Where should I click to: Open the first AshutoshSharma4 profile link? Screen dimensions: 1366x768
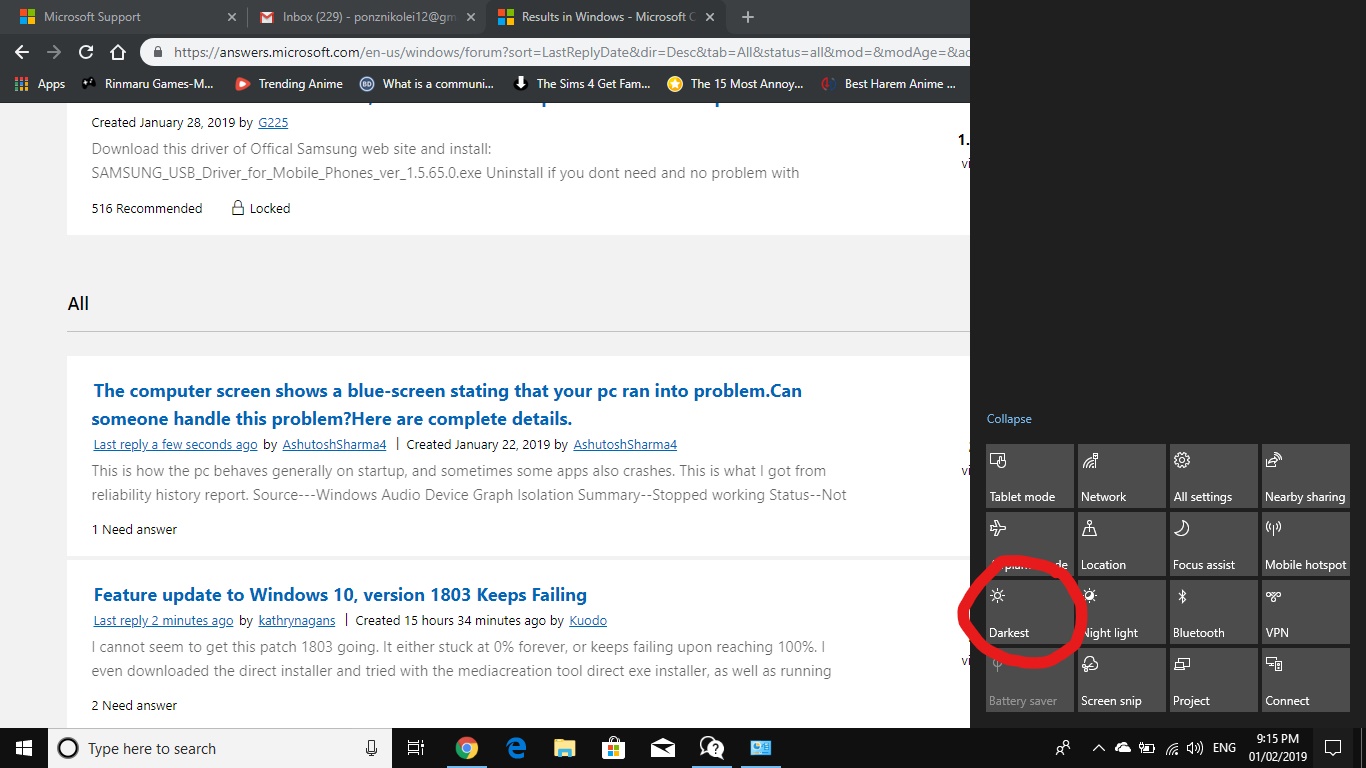335,444
